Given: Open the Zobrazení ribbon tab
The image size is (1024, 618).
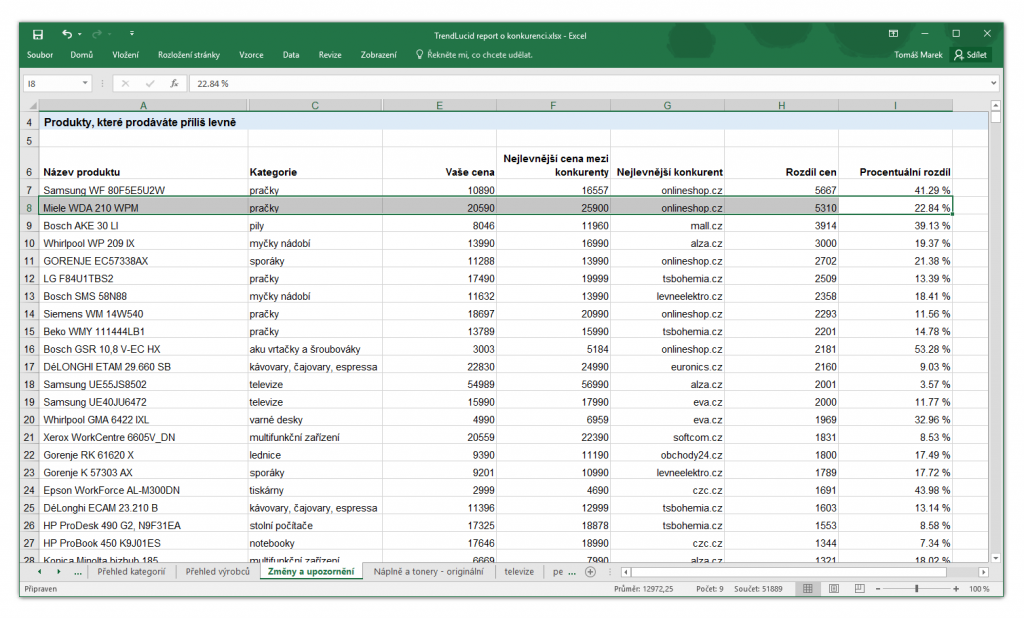Looking at the screenshot, I should click(378, 55).
